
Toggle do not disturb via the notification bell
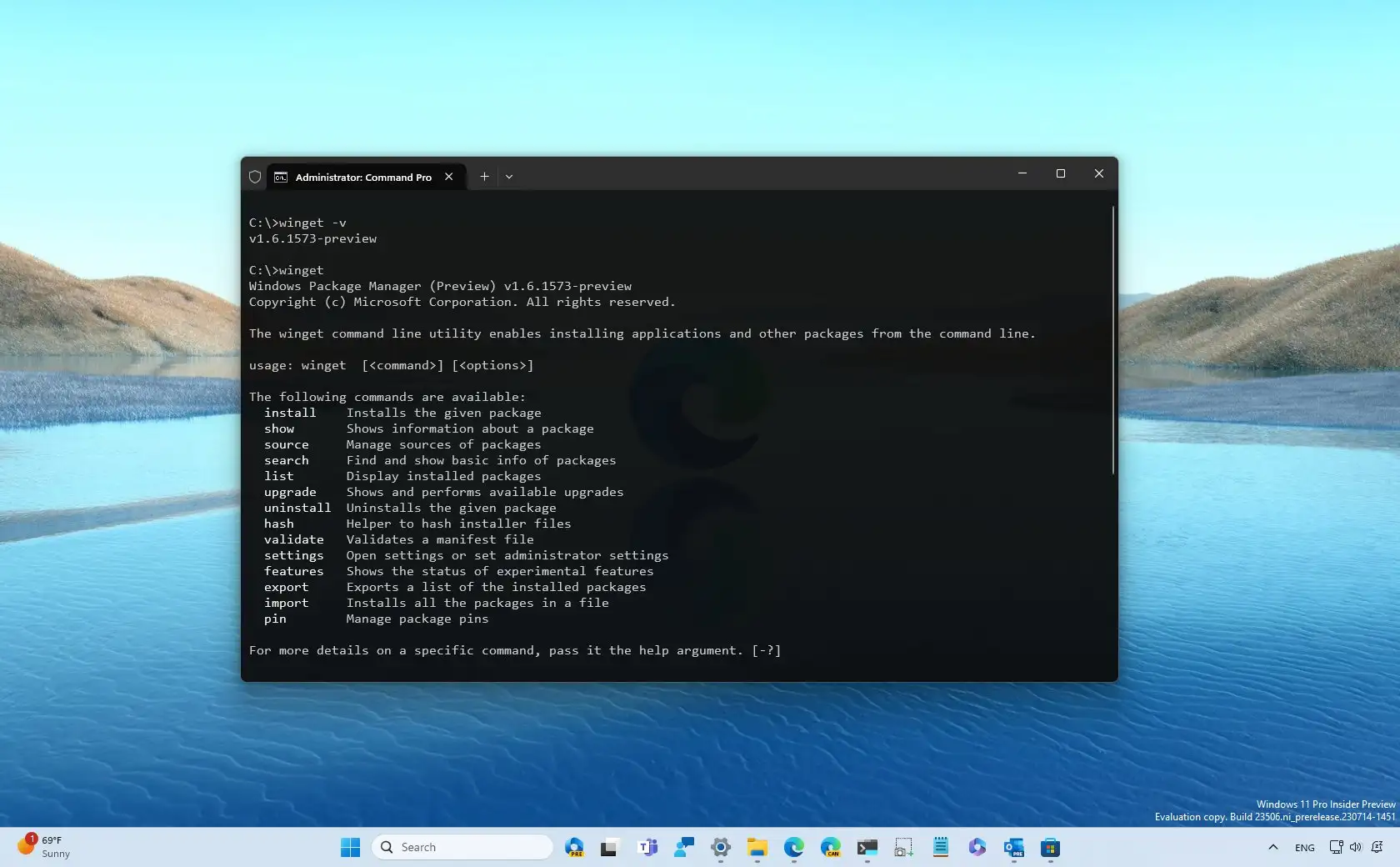click(x=1377, y=847)
